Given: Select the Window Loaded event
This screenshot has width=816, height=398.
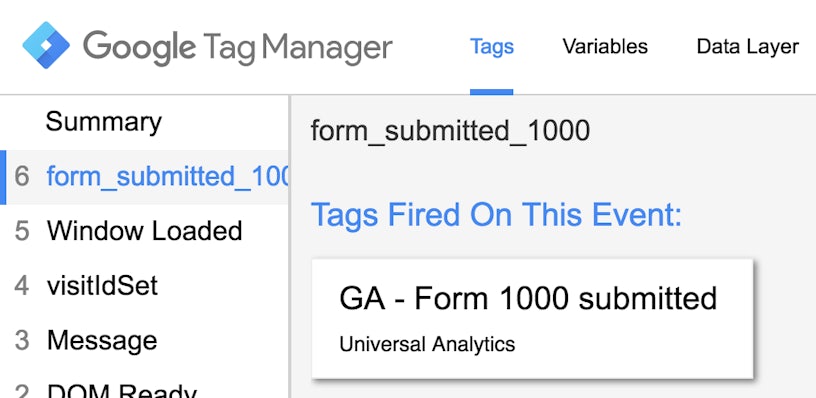Looking at the screenshot, I should click(145, 231).
